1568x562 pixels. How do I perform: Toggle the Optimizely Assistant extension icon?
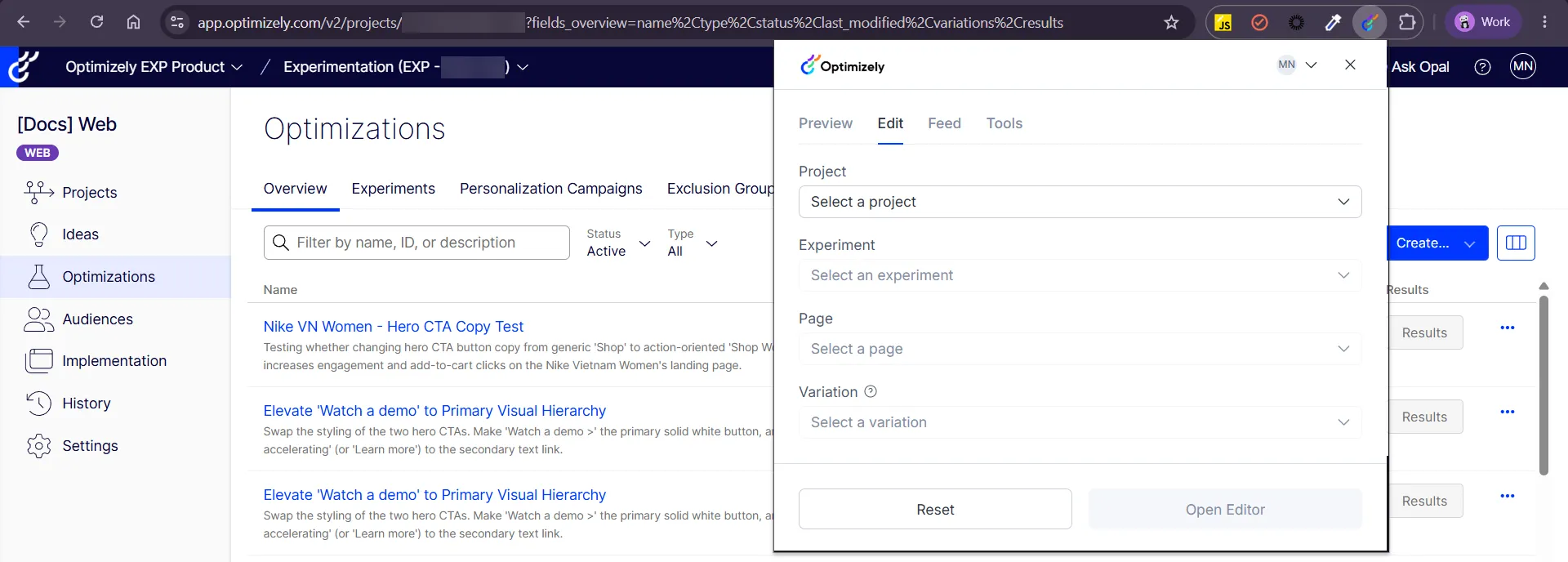point(1370,22)
